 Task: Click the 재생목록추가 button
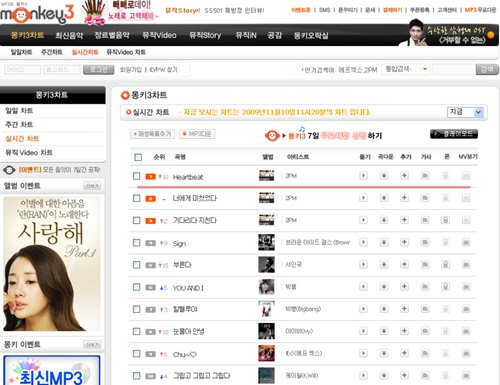tap(152, 134)
